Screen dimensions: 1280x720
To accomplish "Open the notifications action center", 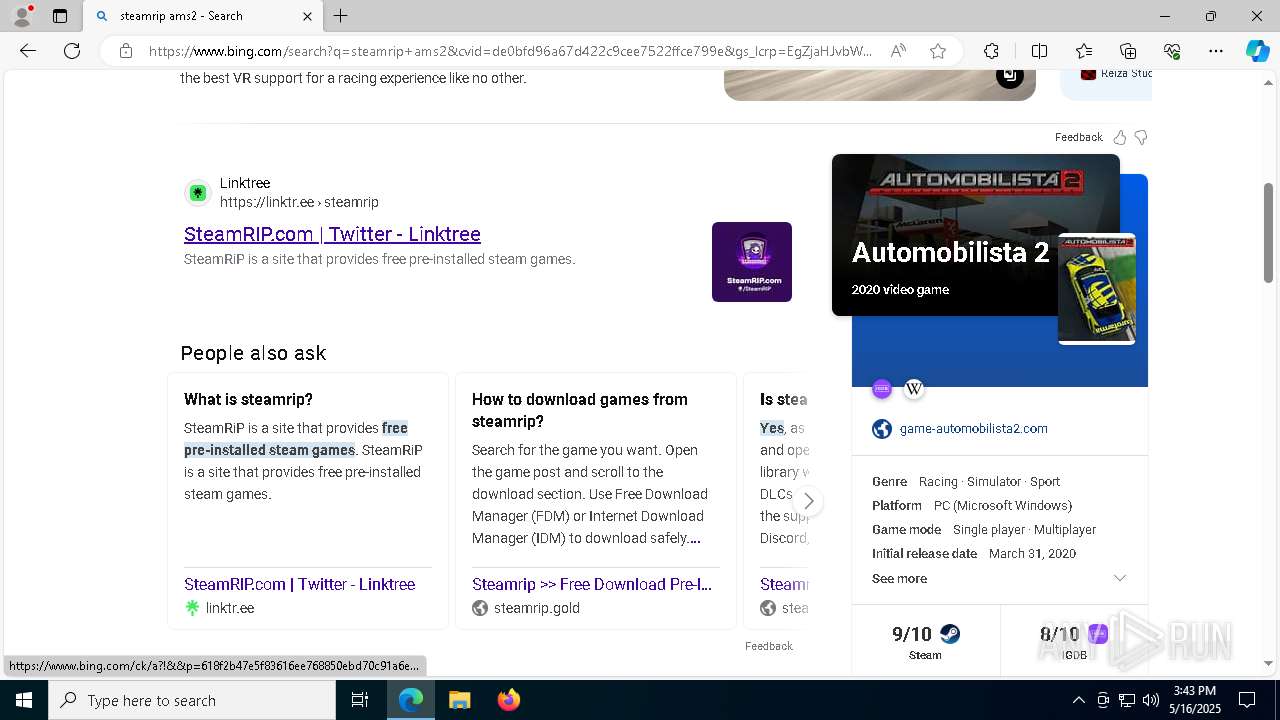I will coord(1247,700).
